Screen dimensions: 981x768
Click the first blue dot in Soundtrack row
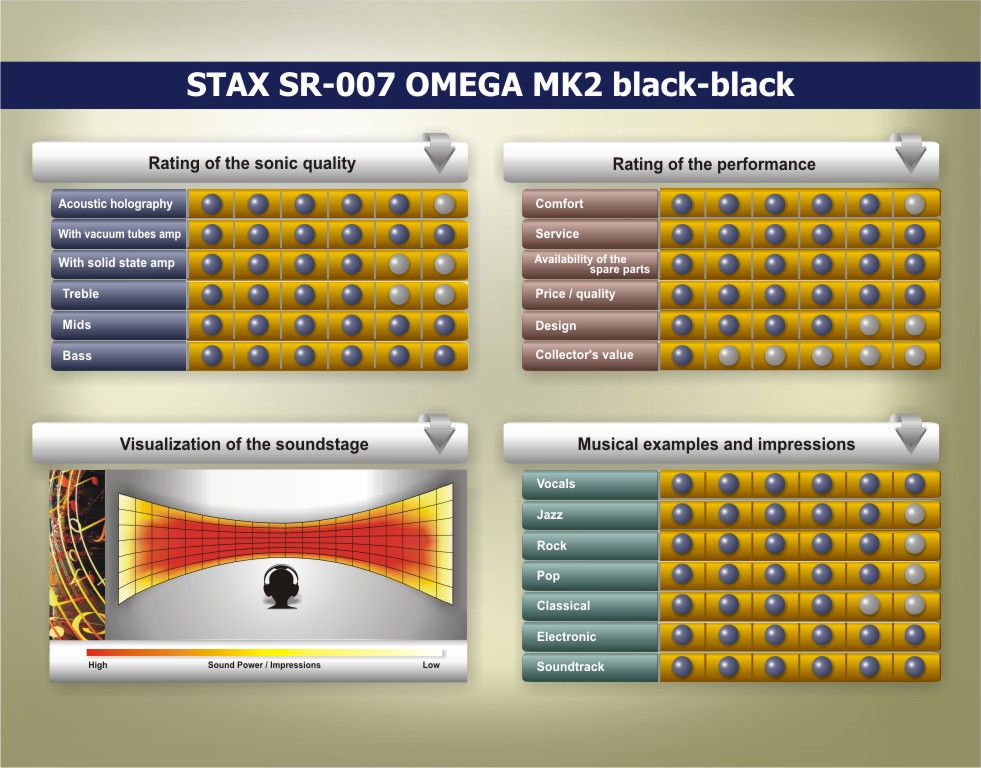[682, 666]
